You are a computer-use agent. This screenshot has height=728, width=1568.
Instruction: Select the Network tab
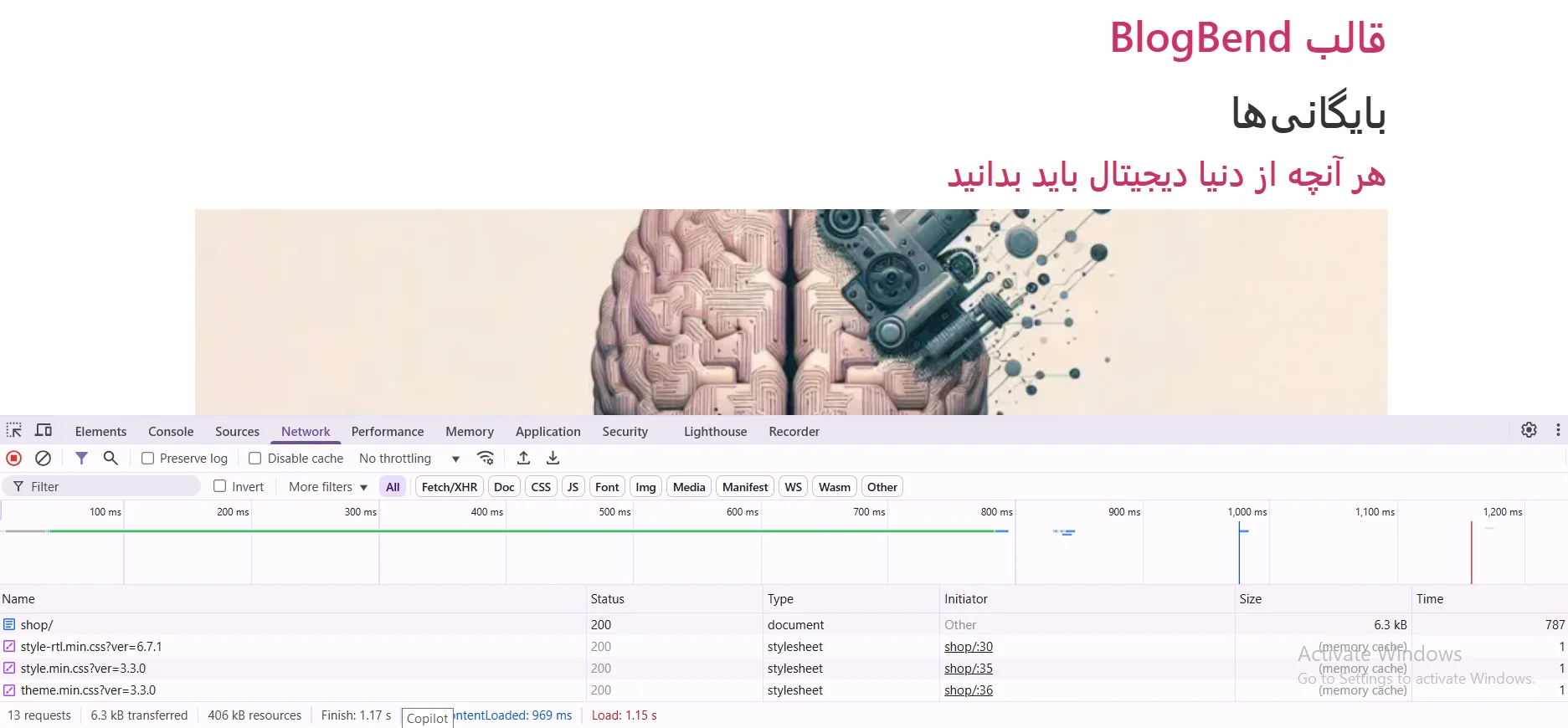tap(306, 432)
